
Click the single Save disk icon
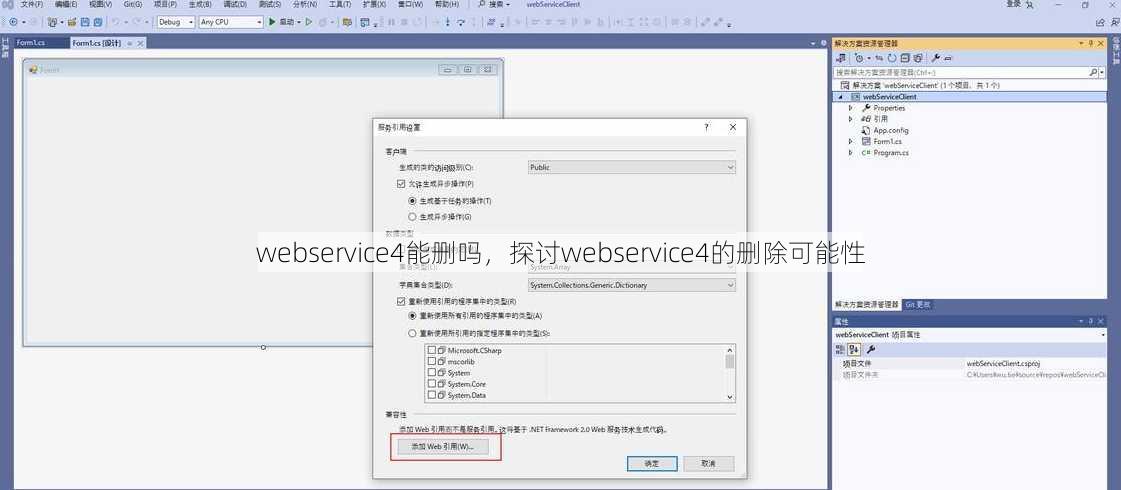pos(84,21)
